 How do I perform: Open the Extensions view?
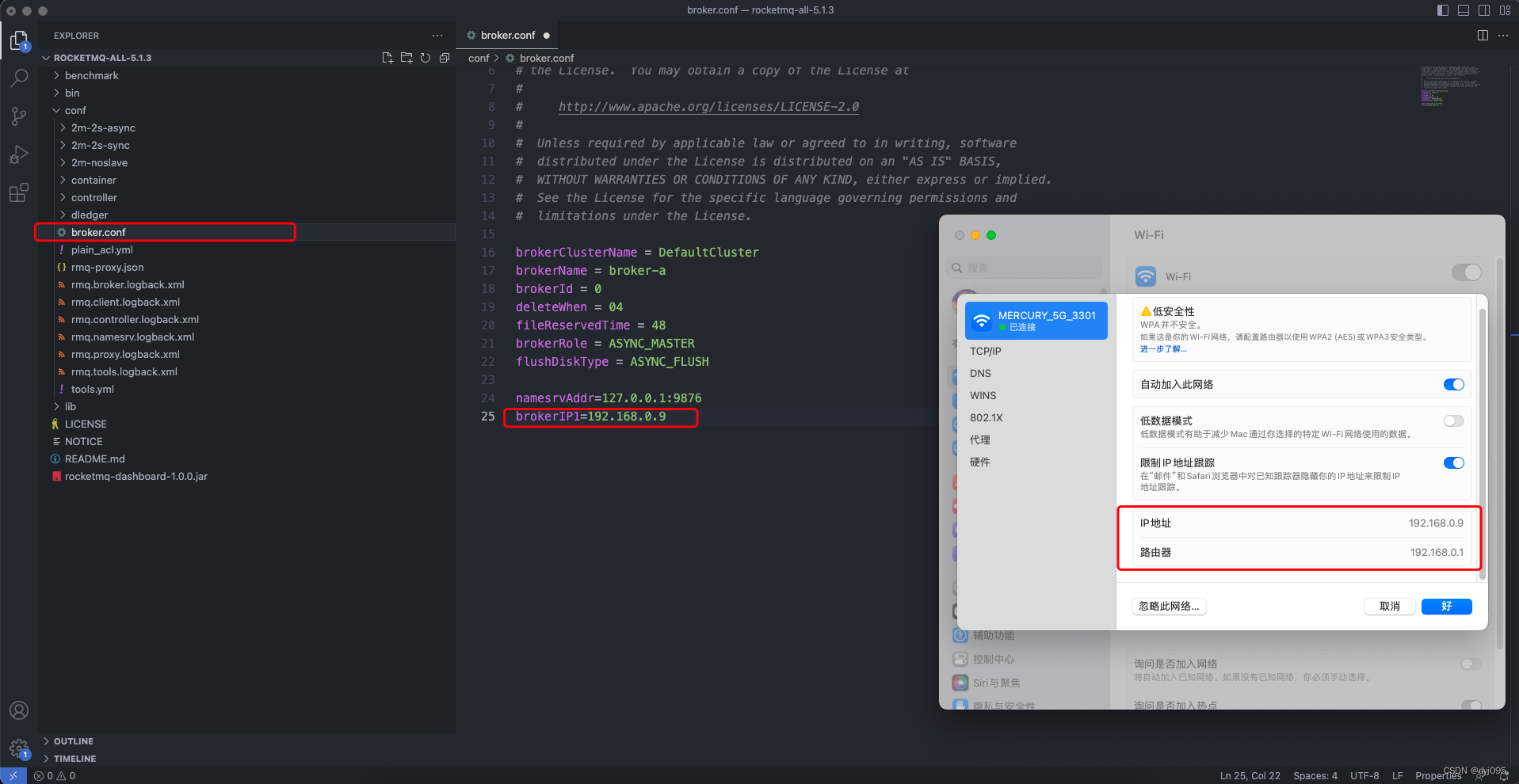[x=19, y=192]
